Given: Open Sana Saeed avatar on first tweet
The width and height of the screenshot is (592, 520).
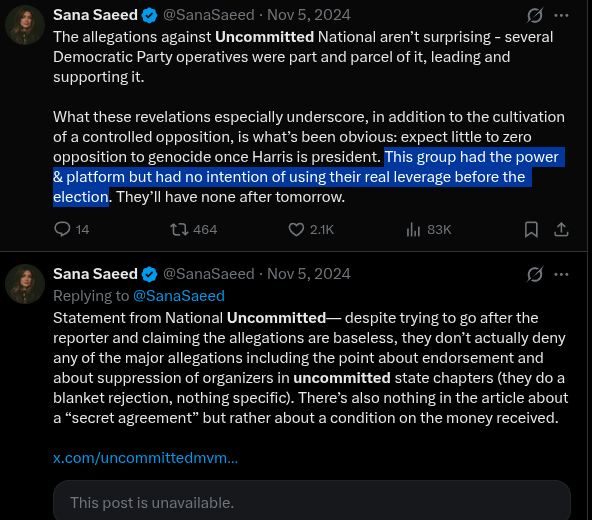Looking at the screenshot, I should click(x=25, y=25).
